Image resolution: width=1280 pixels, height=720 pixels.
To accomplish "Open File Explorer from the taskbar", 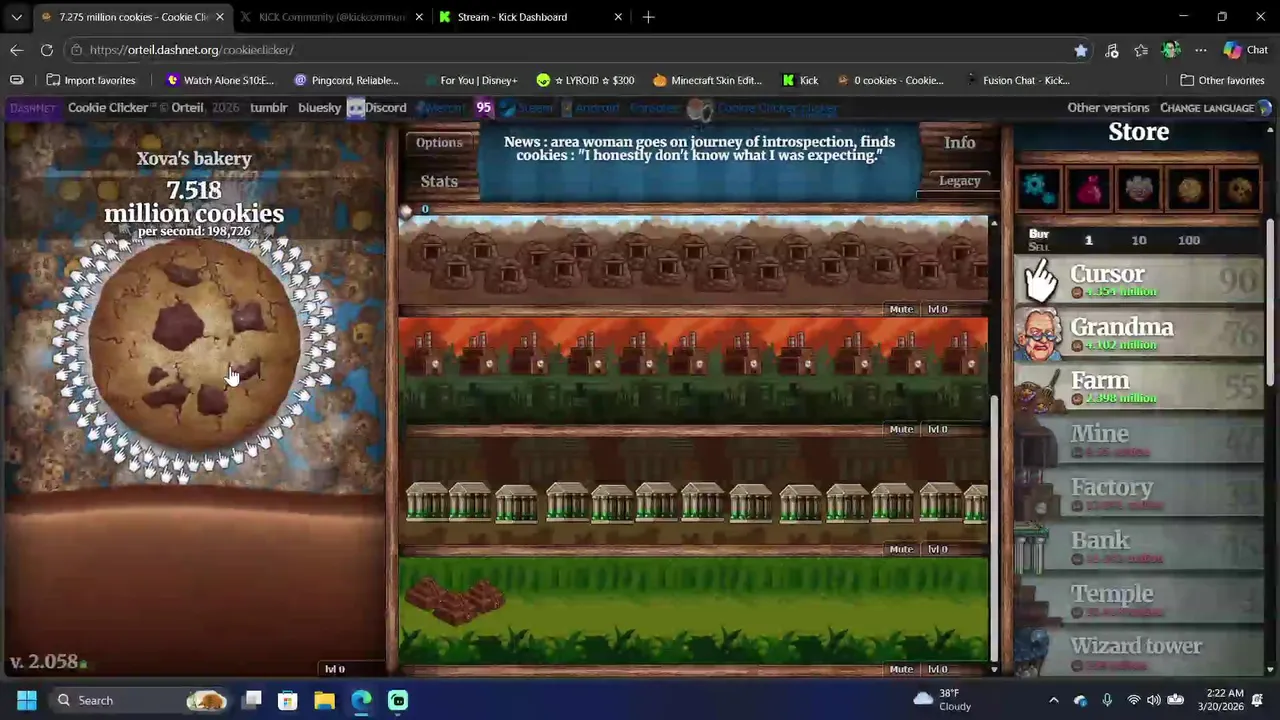I will [x=324, y=700].
